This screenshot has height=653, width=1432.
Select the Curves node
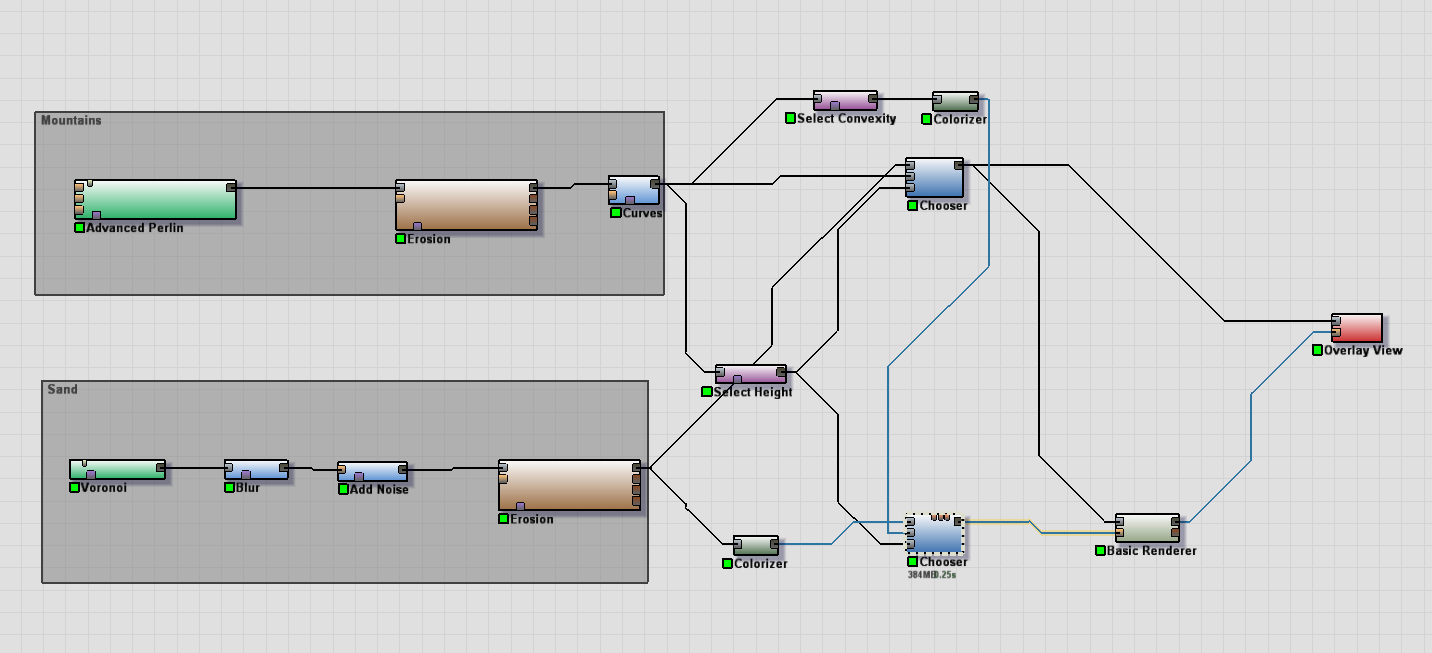[634, 190]
